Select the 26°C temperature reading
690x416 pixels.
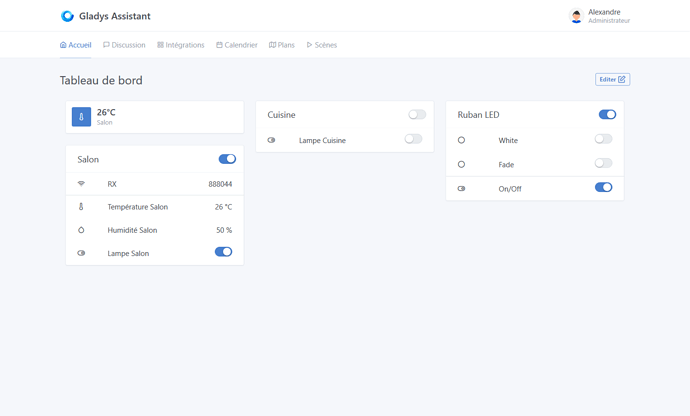click(x=106, y=112)
